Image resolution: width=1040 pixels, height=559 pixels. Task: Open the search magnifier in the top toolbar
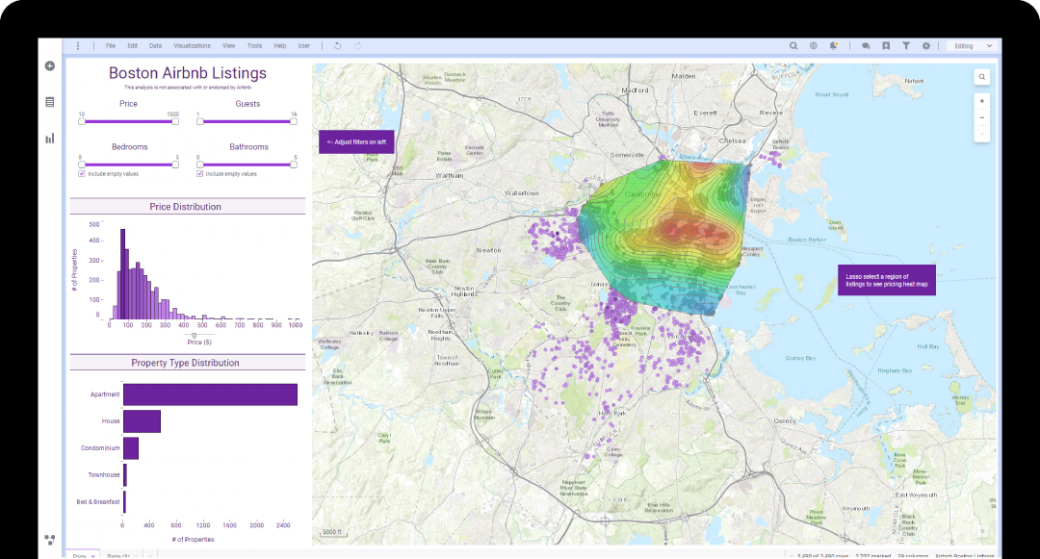coord(793,46)
